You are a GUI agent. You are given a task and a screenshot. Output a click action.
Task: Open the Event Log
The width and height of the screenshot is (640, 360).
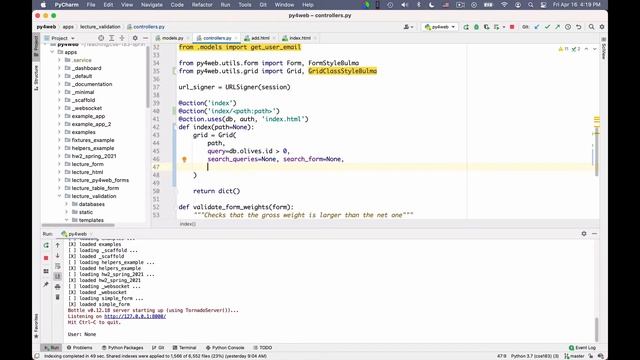pos(582,348)
